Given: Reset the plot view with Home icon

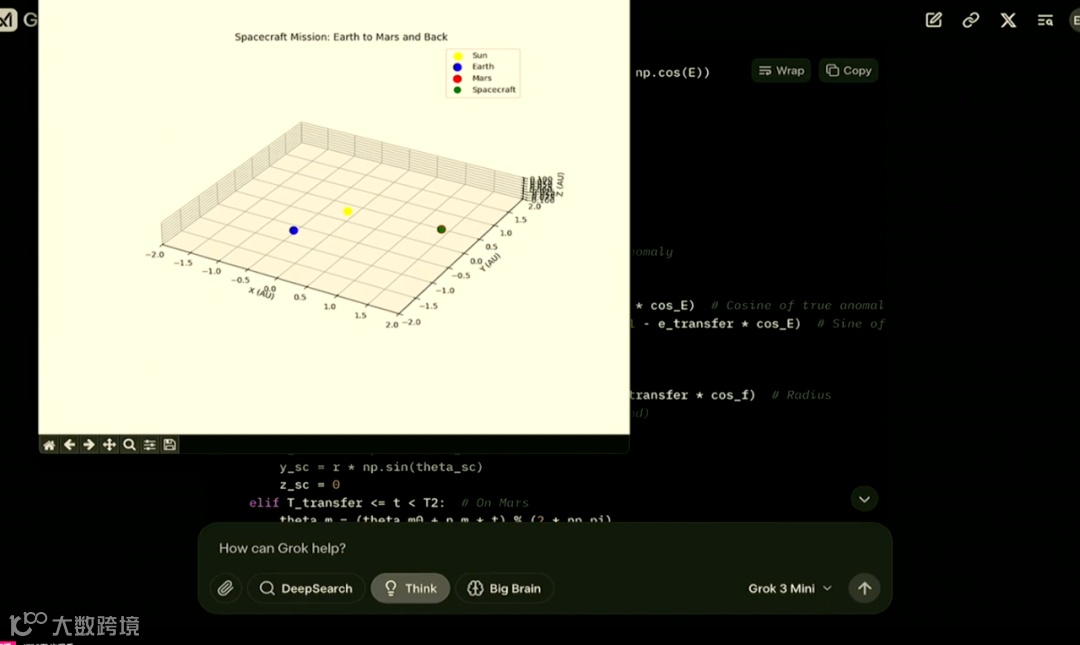Looking at the screenshot, I should (x=49, y=445).
